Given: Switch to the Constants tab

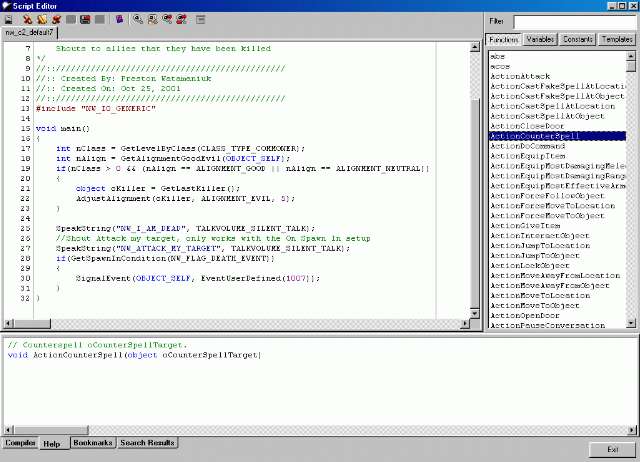Looking at the screenshot, I should pyautogui.click(x=579, y=40).
